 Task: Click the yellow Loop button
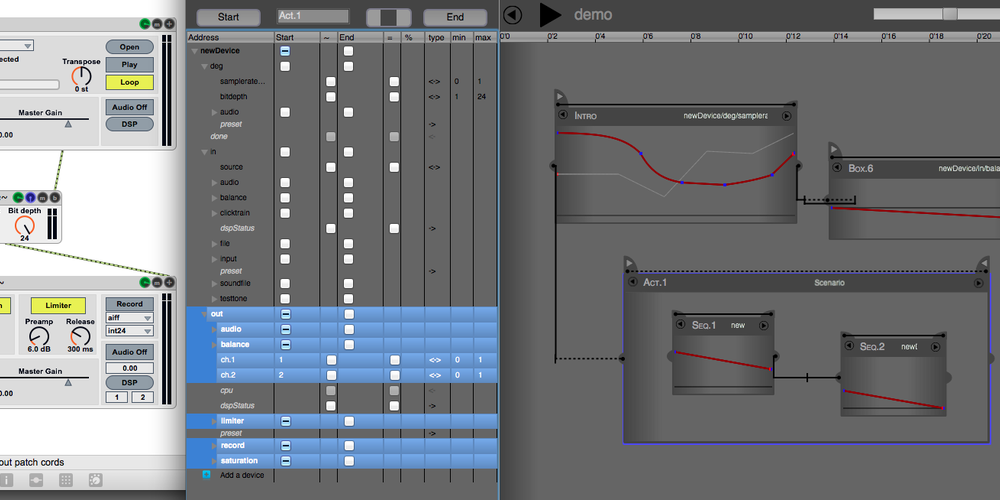(129, 82)
